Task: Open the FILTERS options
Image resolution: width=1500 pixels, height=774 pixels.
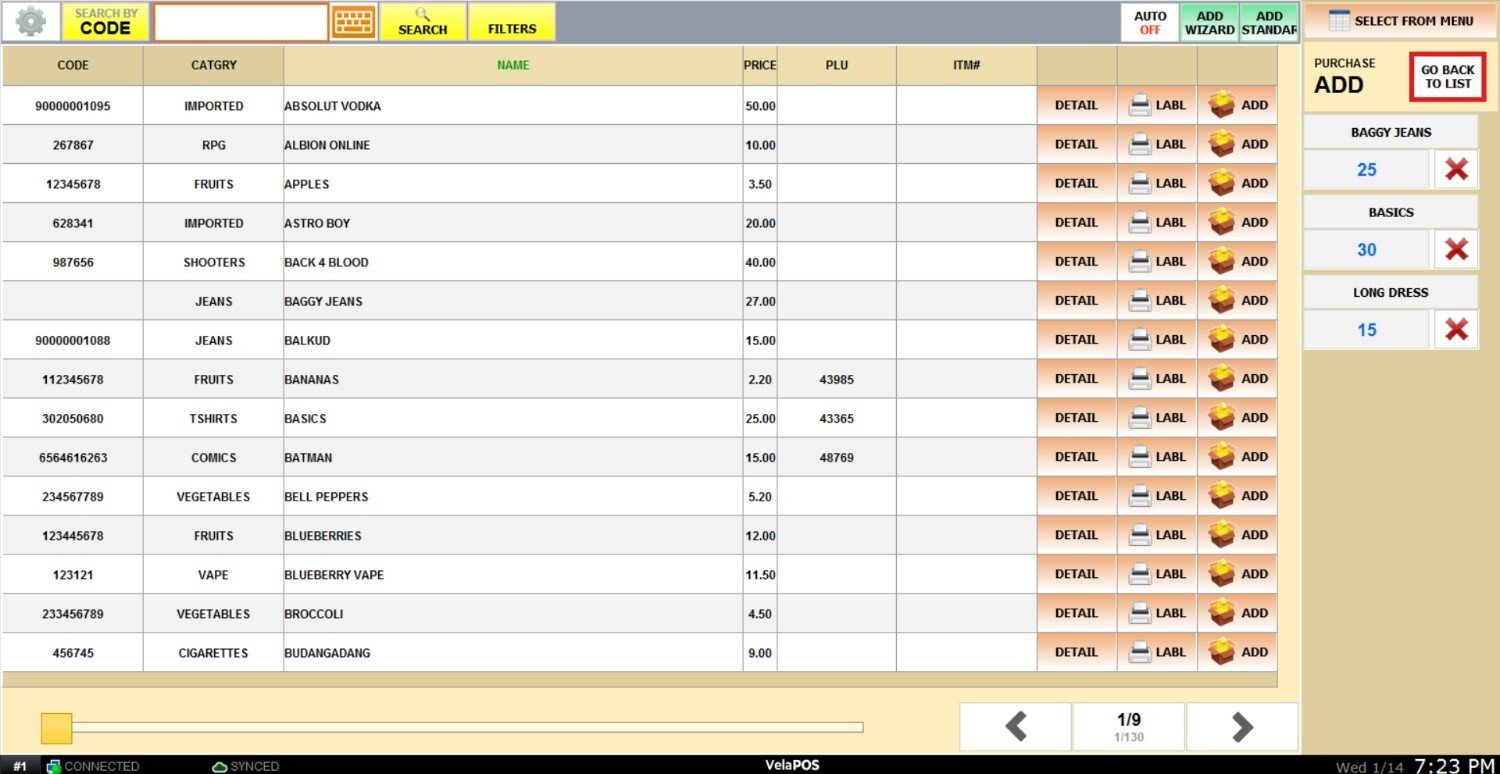Action: (512, 22)
